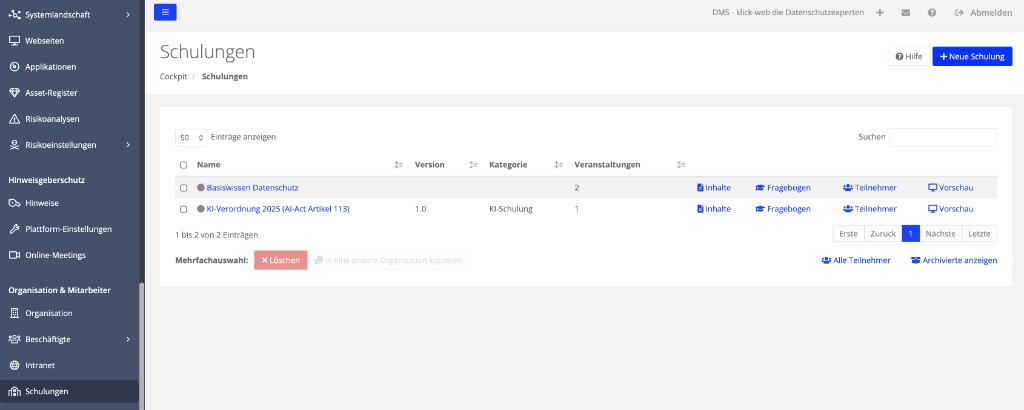Click the sidebar vertical scrollbar

[142, 346]
